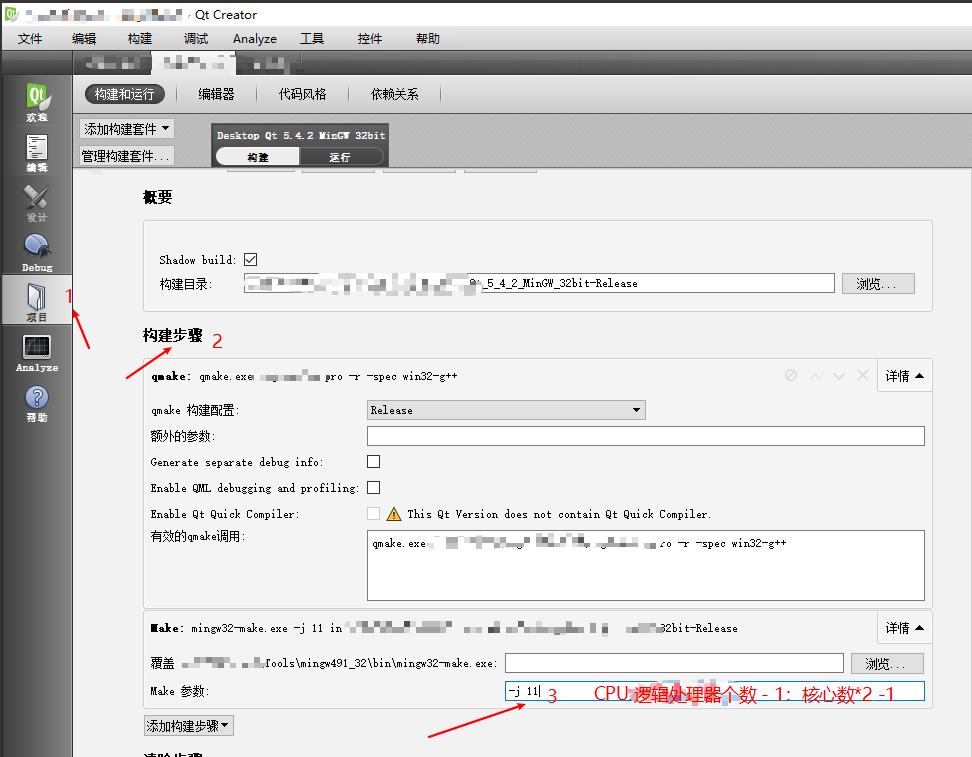Image resolution: width=972 pixels, height=757 pixels.
Task: Click the effective qmake call text box
Action: click(x=645, y=565)
